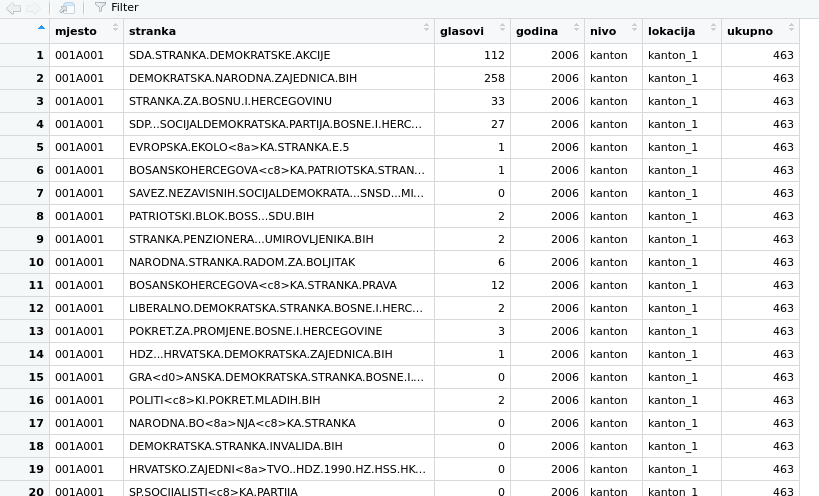Sort by the stranka column arrows
This screenshot has width=819, height=496.
point(426,28)
